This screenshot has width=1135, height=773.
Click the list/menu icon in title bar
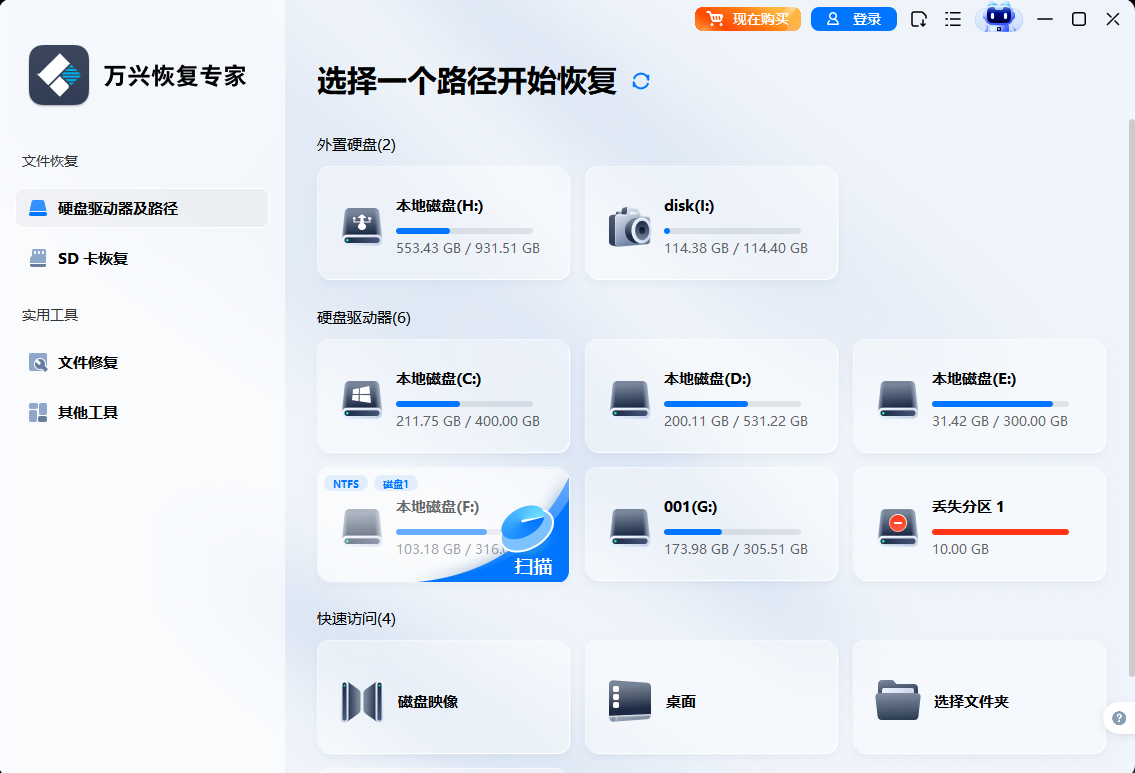[952, 18]
